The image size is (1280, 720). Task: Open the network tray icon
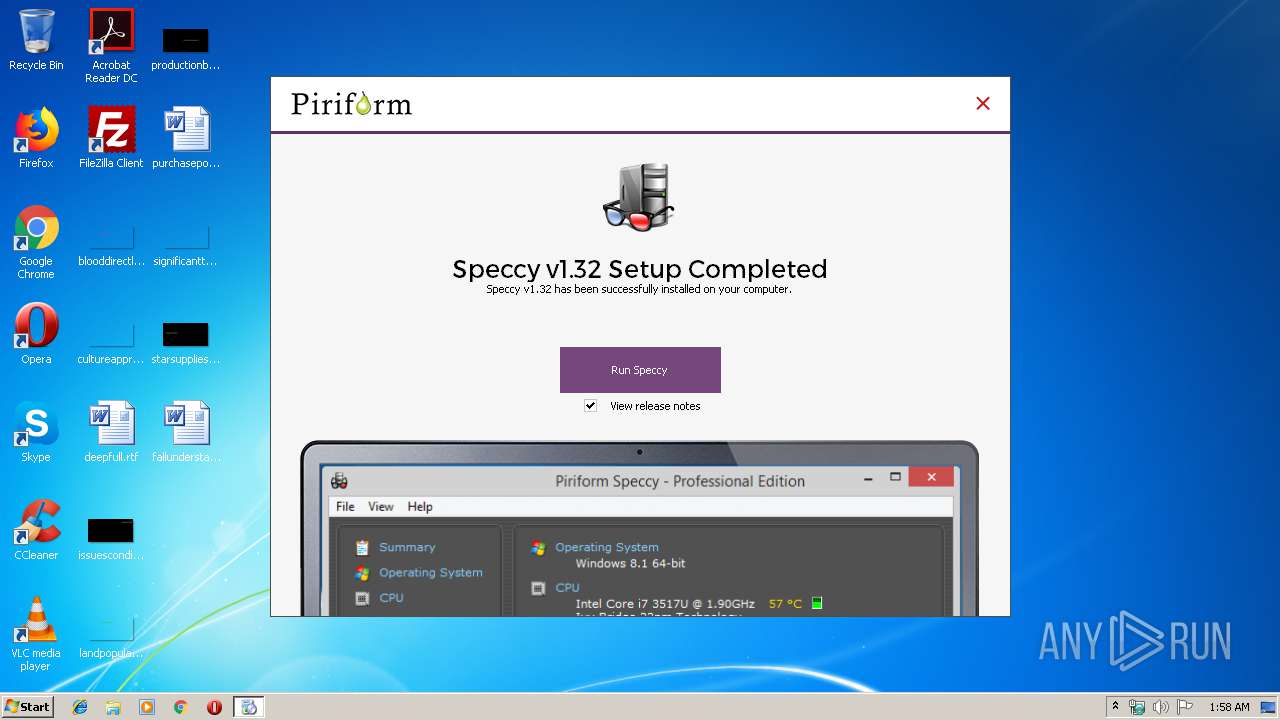coord(1137,707)
